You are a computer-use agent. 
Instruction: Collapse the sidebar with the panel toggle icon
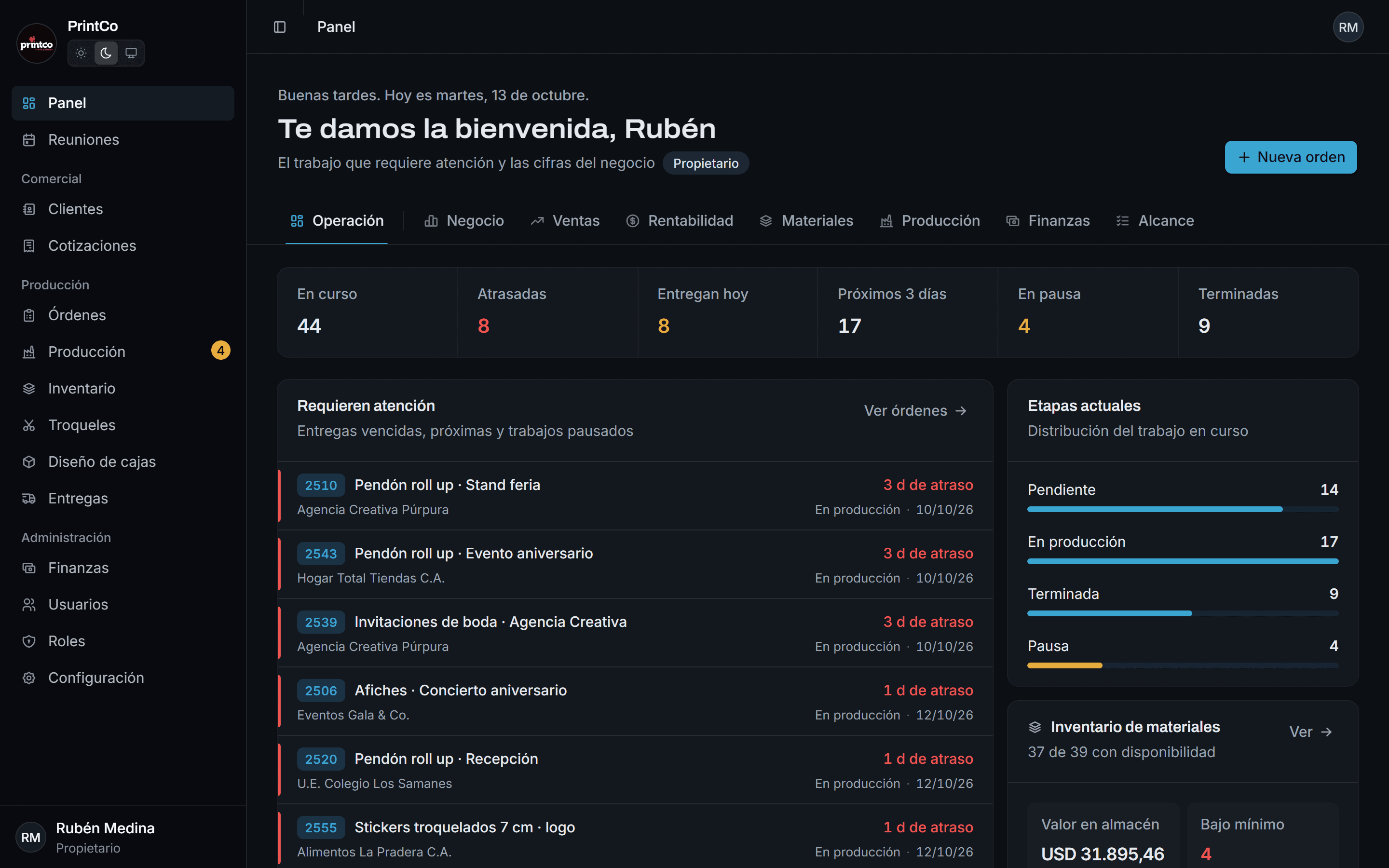pos(280,27)
